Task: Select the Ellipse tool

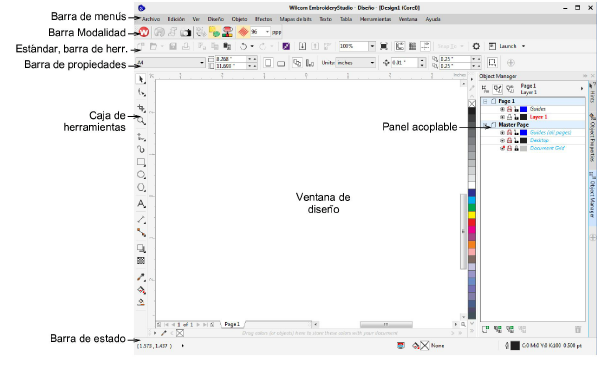Action: (x=141, y=175)
